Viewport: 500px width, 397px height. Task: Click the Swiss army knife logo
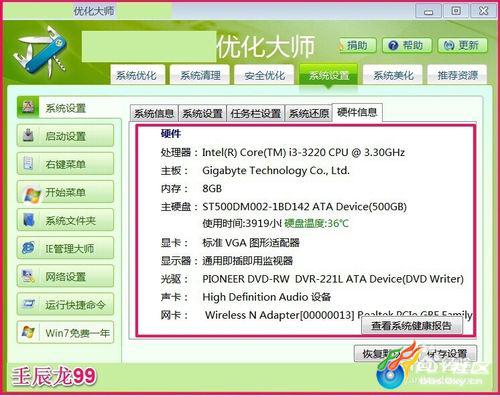(41, 51)
